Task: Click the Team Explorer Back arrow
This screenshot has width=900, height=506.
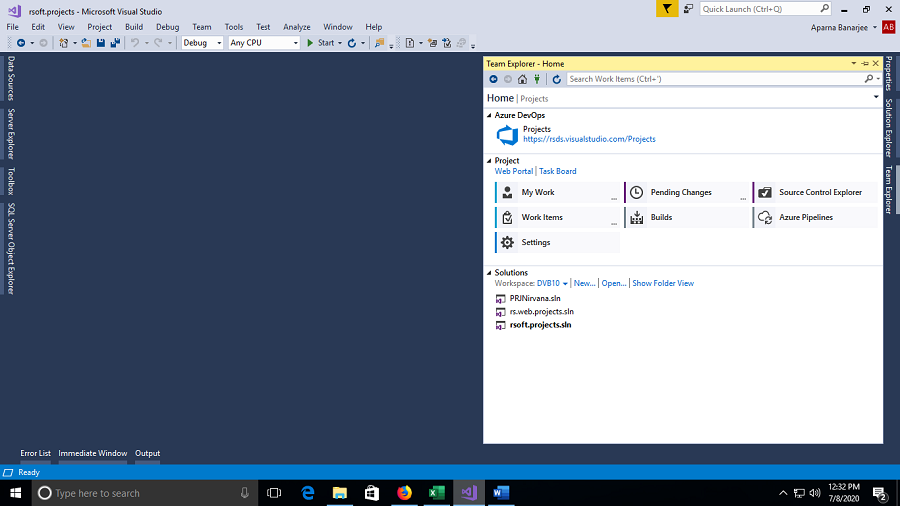Action: point(493,79)
